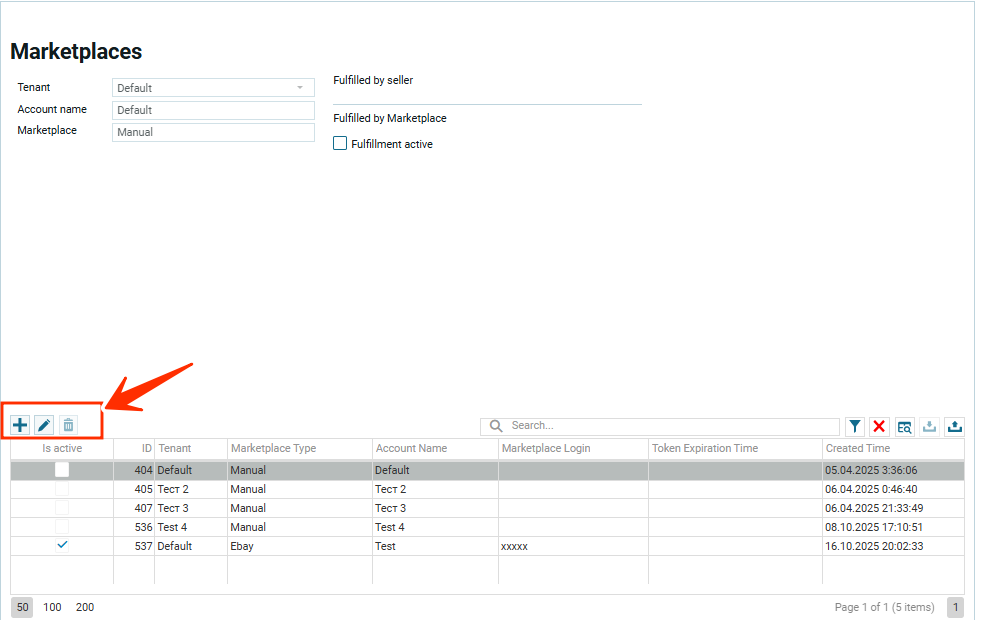Go to page 1 in the pager
The width and height of the screenshot is (981, 620).
pos(955,607)
